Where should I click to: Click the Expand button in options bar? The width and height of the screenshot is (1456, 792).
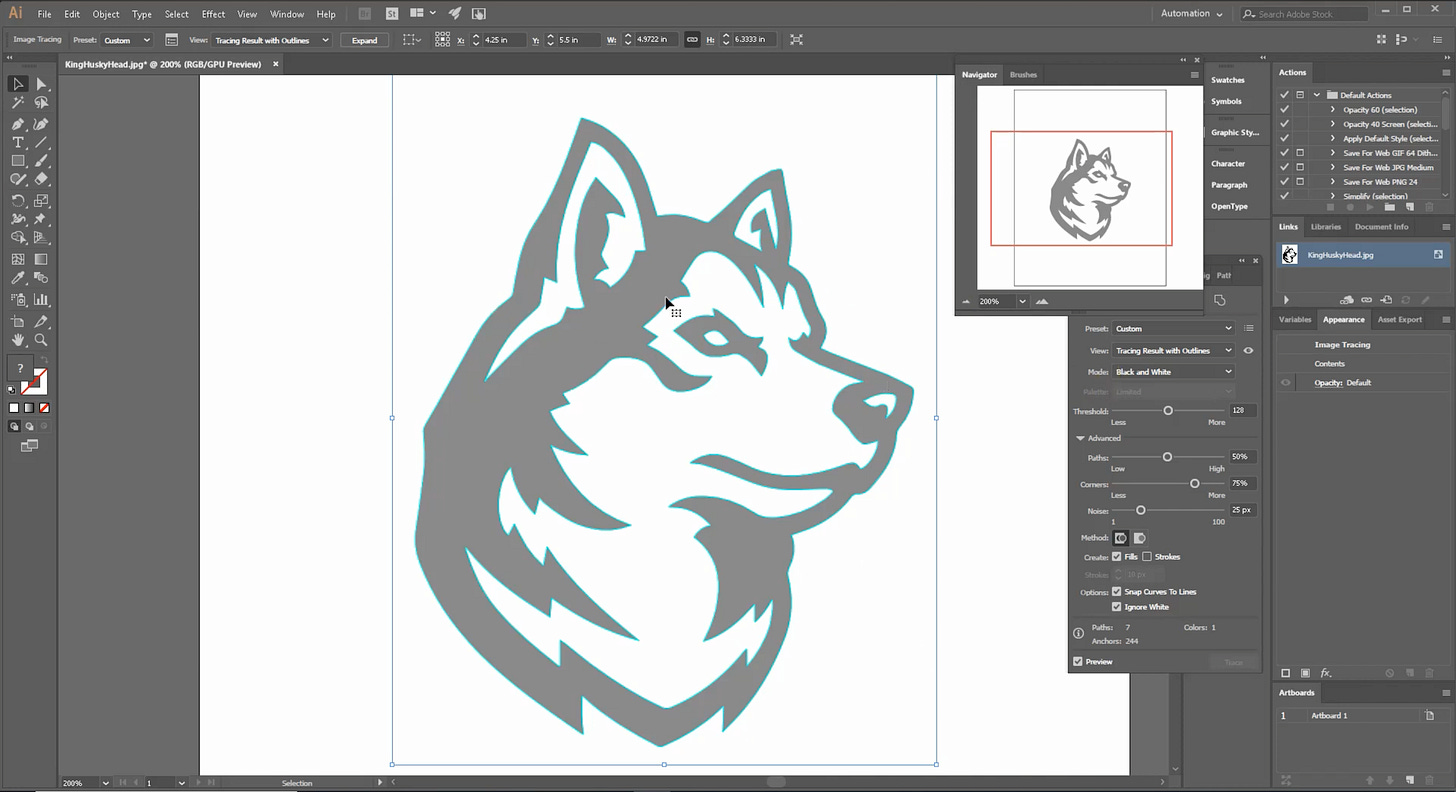coord(364,40)
